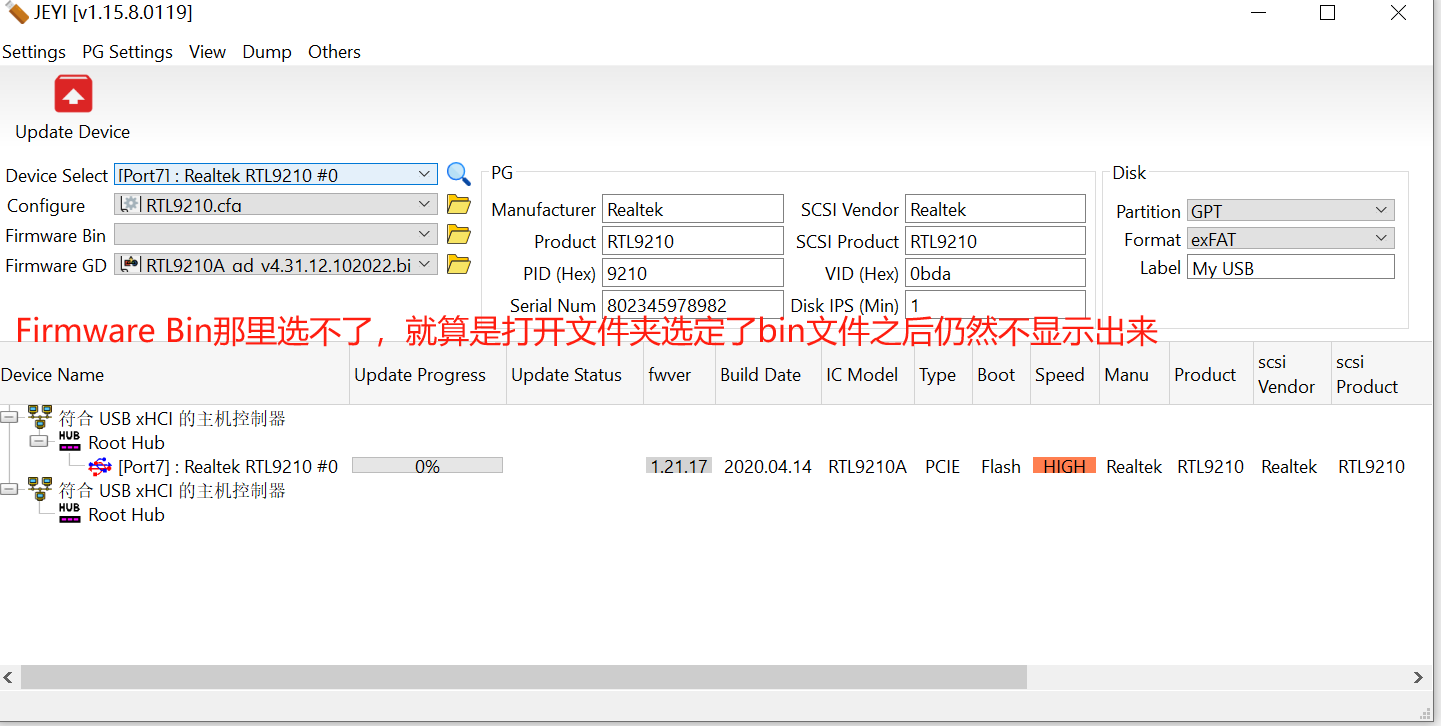
Task: Click the scrollbar right arrow
Action: (1417, 677)
